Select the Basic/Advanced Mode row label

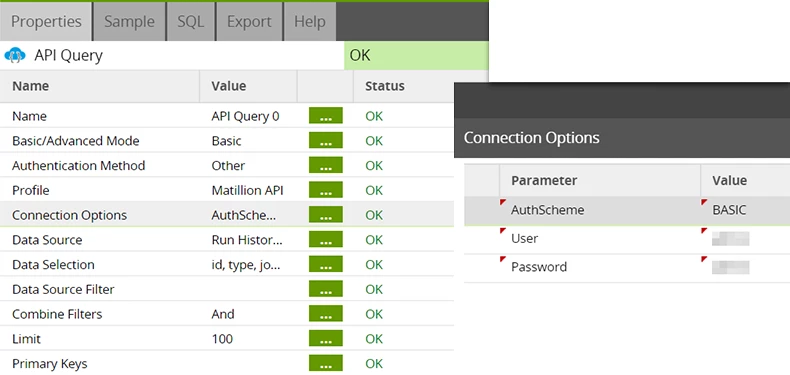click(x=76, y=141)
